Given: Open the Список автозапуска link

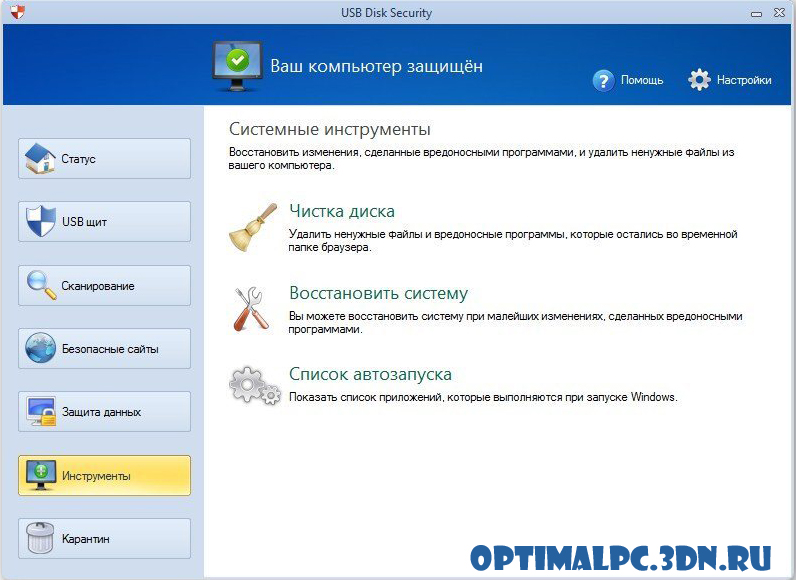Looking at the screenshot, I should 370,374.
